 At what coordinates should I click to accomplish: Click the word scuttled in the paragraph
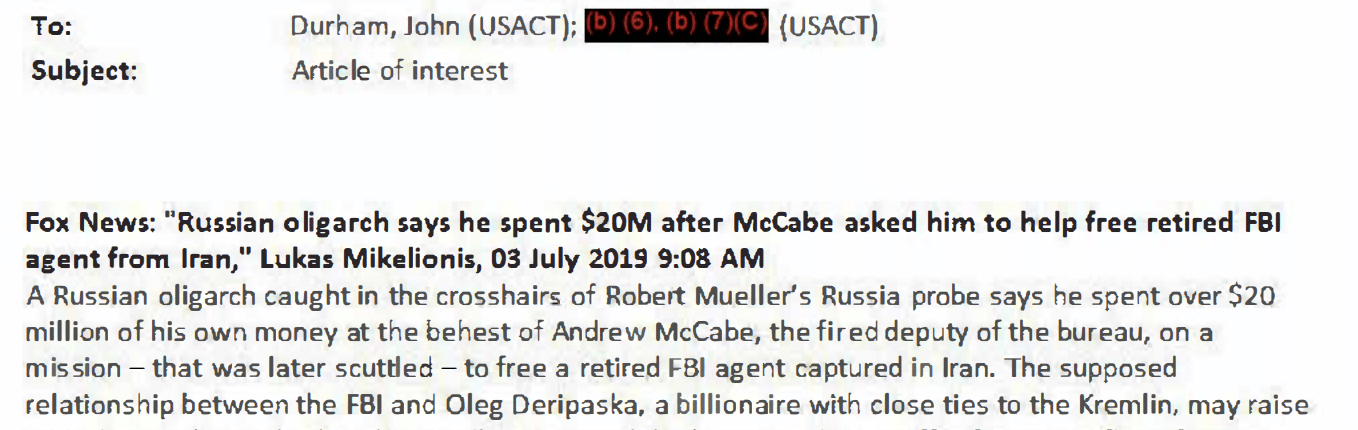[392, 368]
